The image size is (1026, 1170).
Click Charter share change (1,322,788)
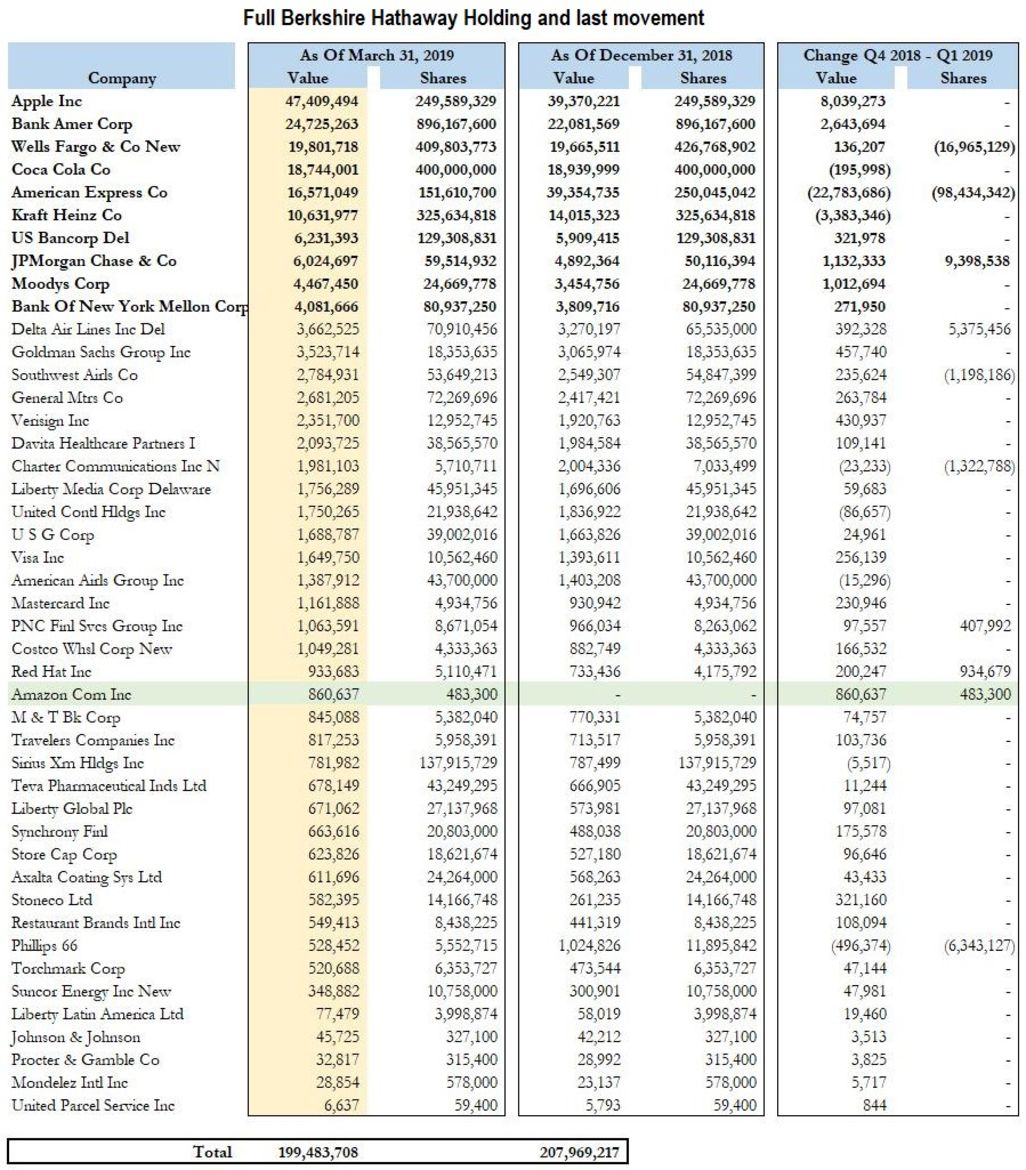979,466
